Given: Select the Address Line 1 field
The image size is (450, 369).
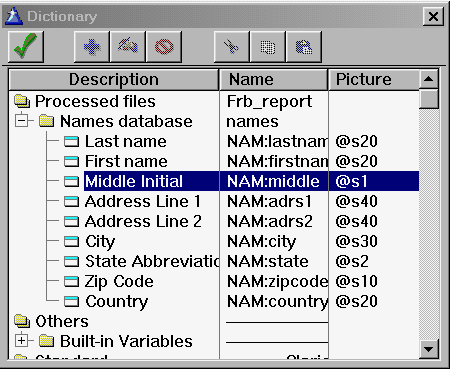Looking at the screenshot, I should click(143, 201).
